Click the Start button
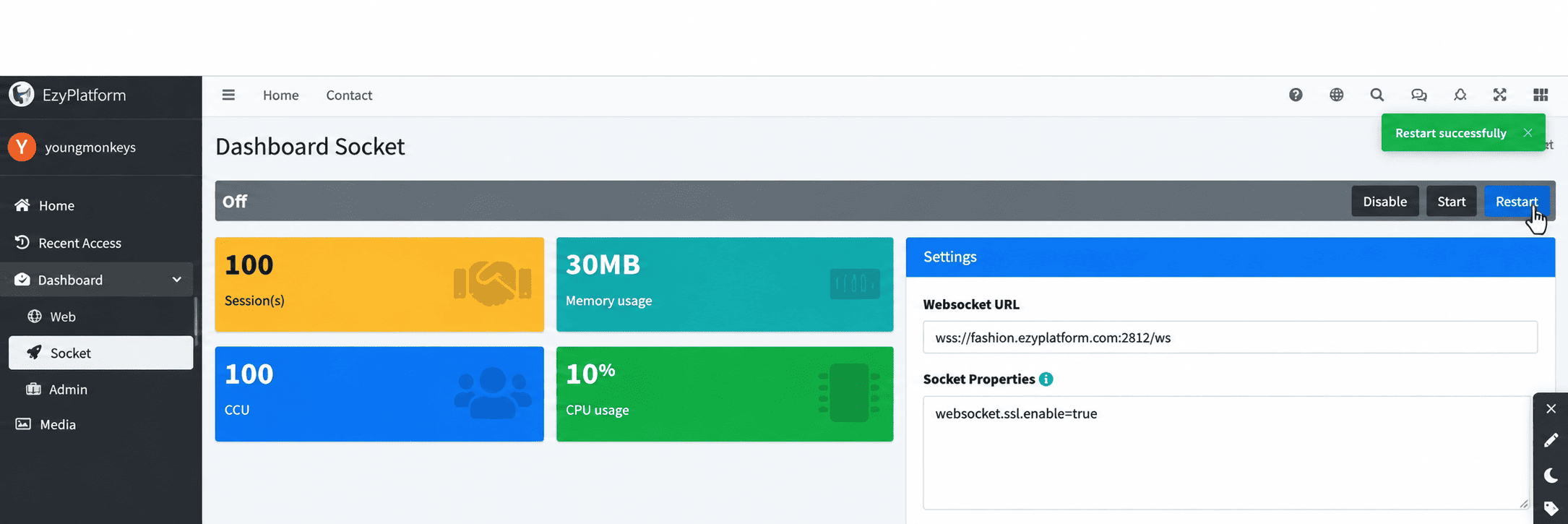This screenshot has width=1568, height=524. 1452,201
